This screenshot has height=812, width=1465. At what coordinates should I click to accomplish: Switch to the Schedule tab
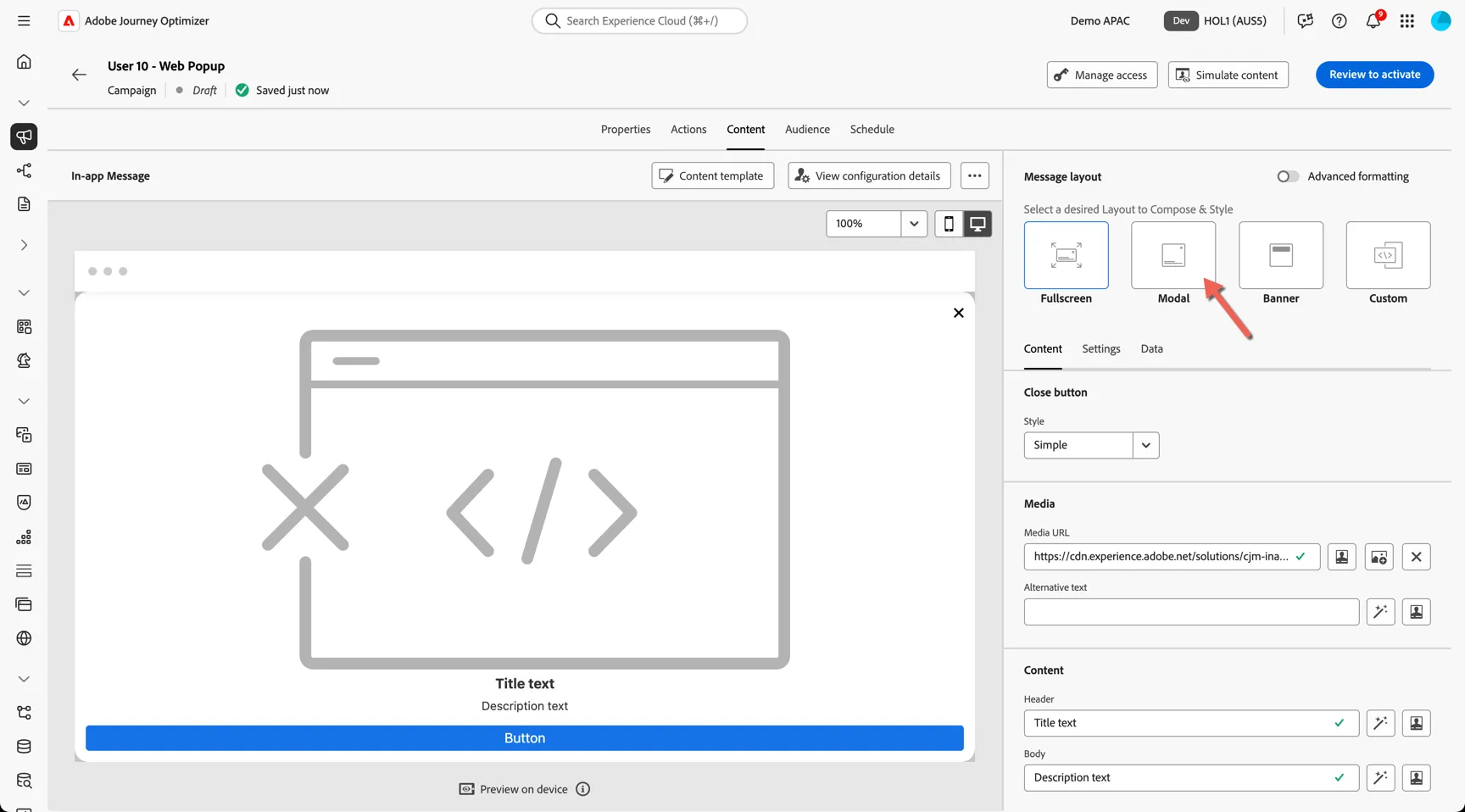pyautogui.click(x=872, y=129)
